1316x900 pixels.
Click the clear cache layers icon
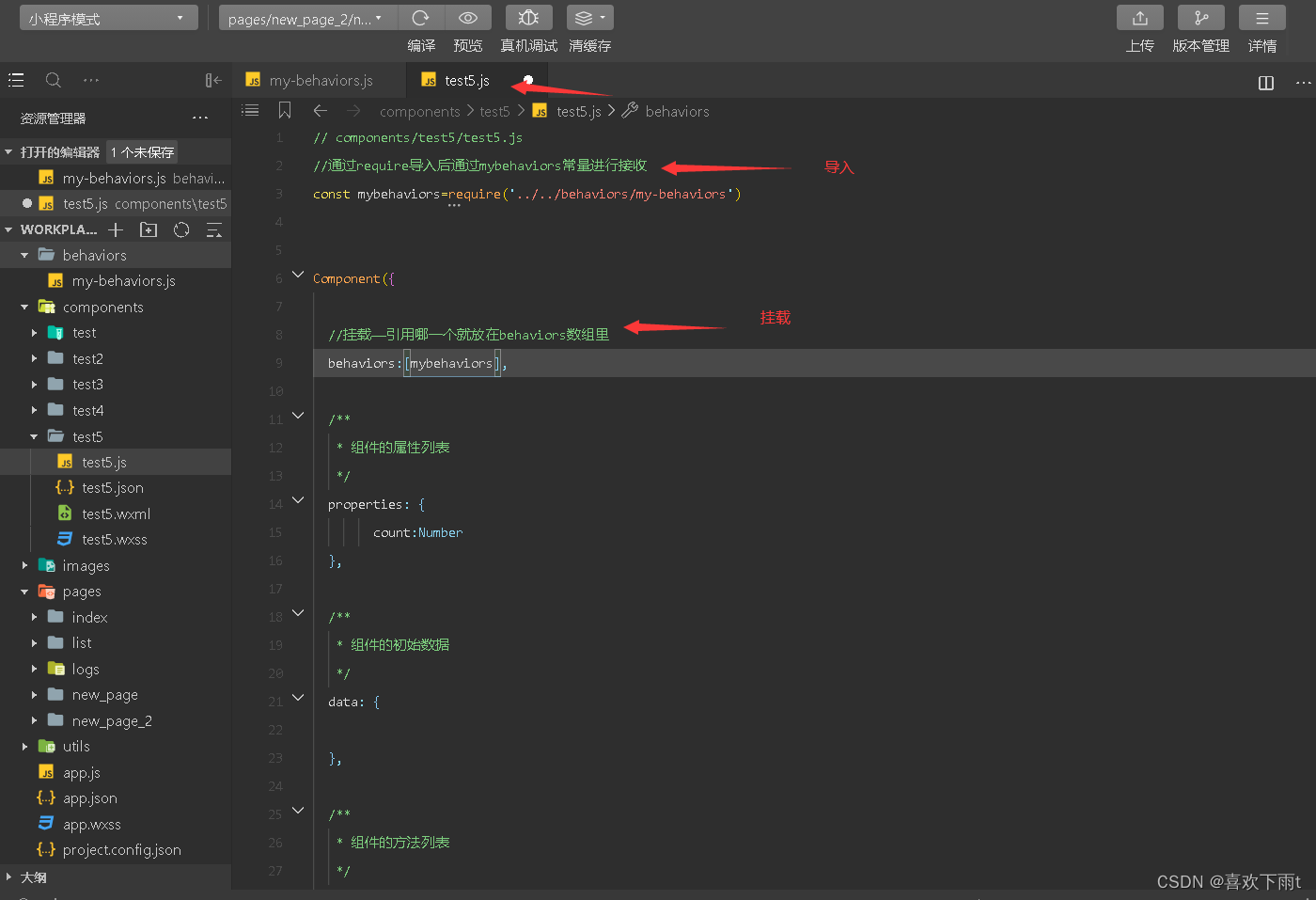point(590,18)
